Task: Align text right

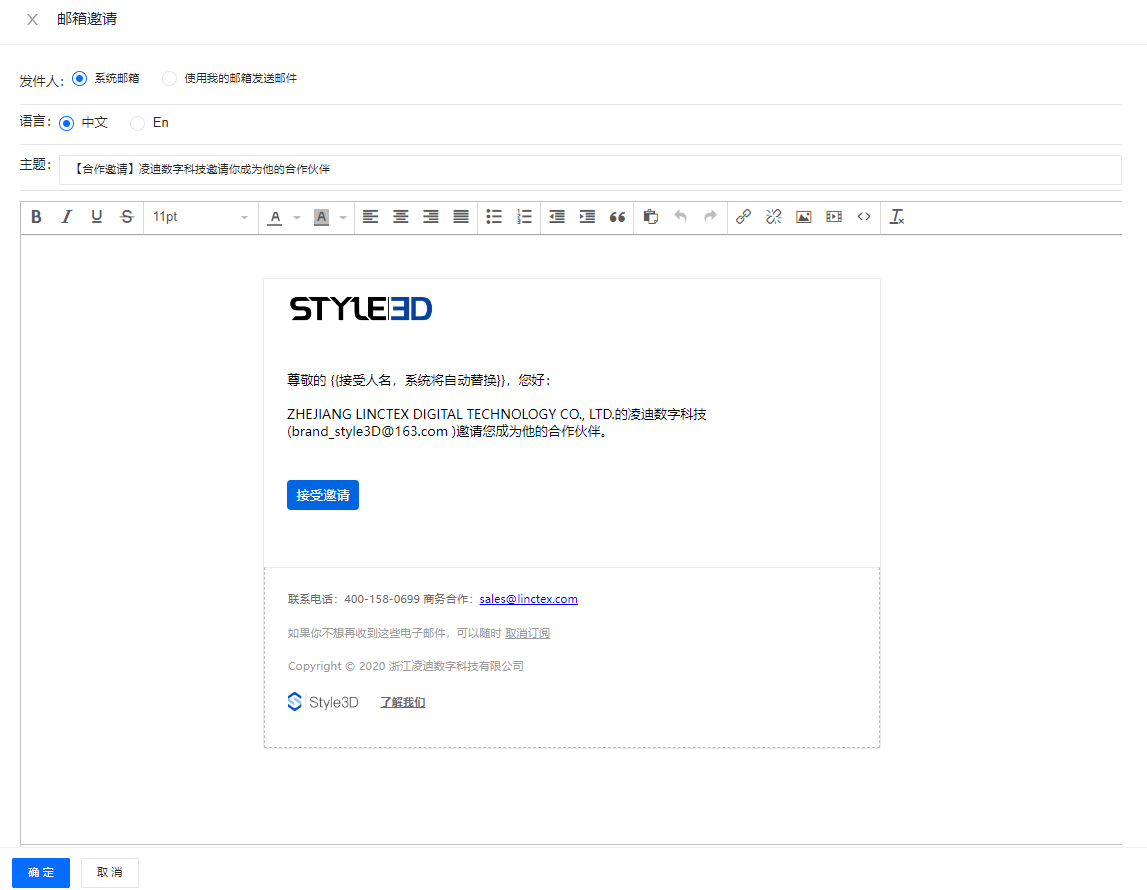Action: point(430,216)
